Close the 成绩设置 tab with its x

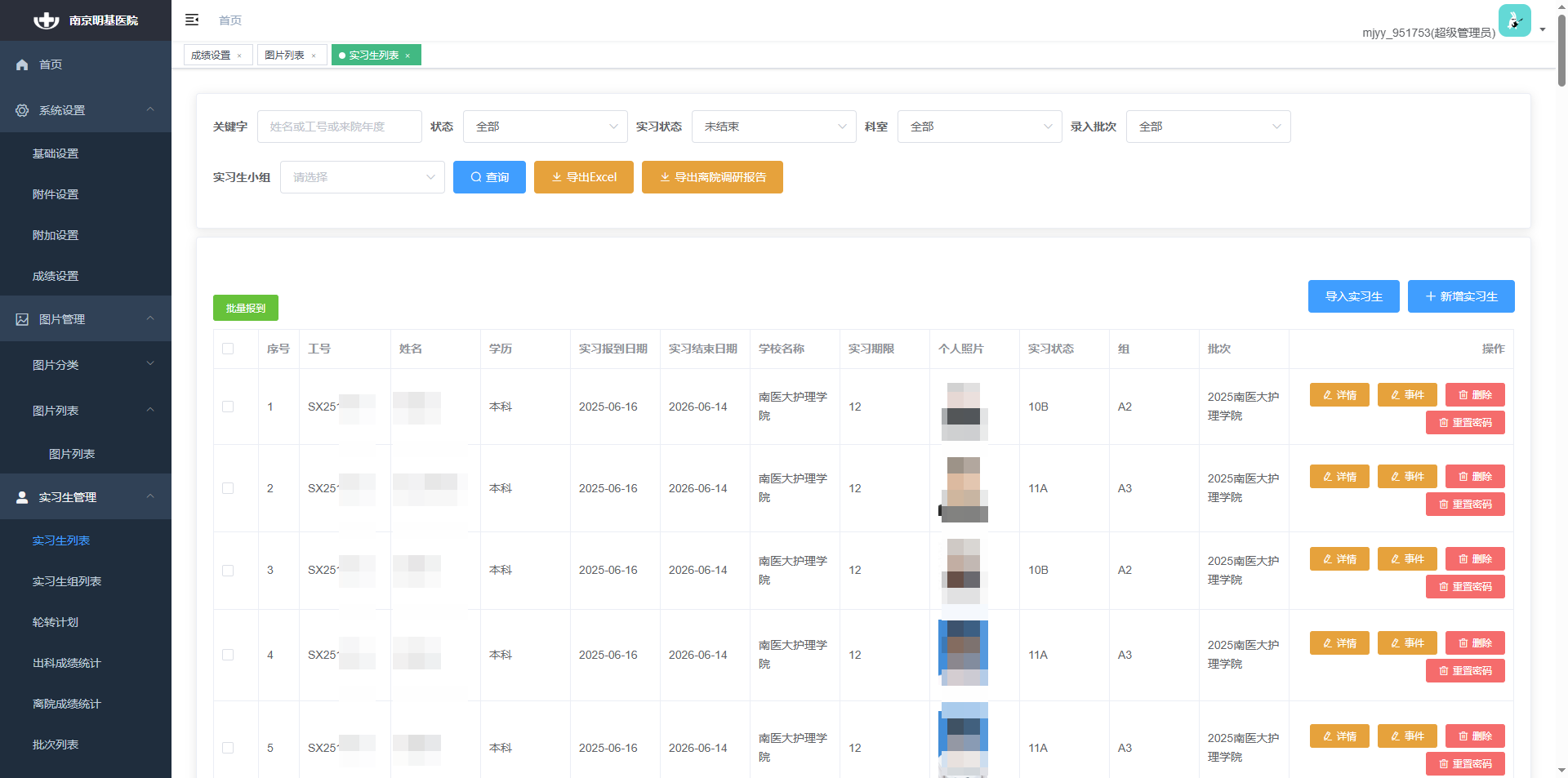[239, 56]
